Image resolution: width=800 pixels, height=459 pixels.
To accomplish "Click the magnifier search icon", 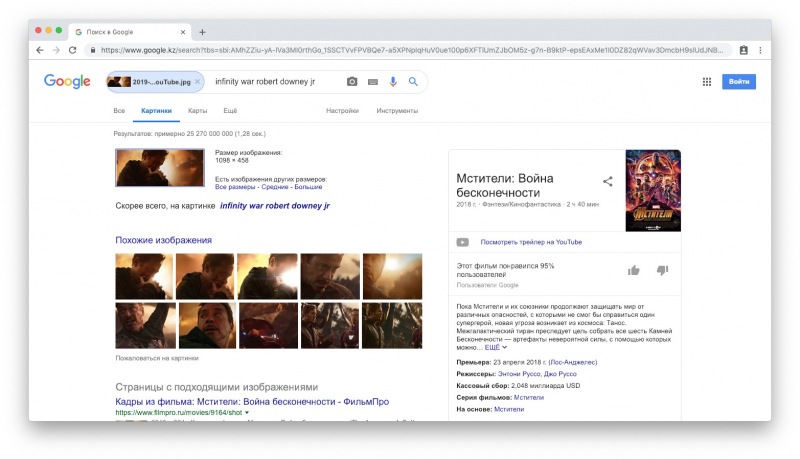I will tap(413, 82).
